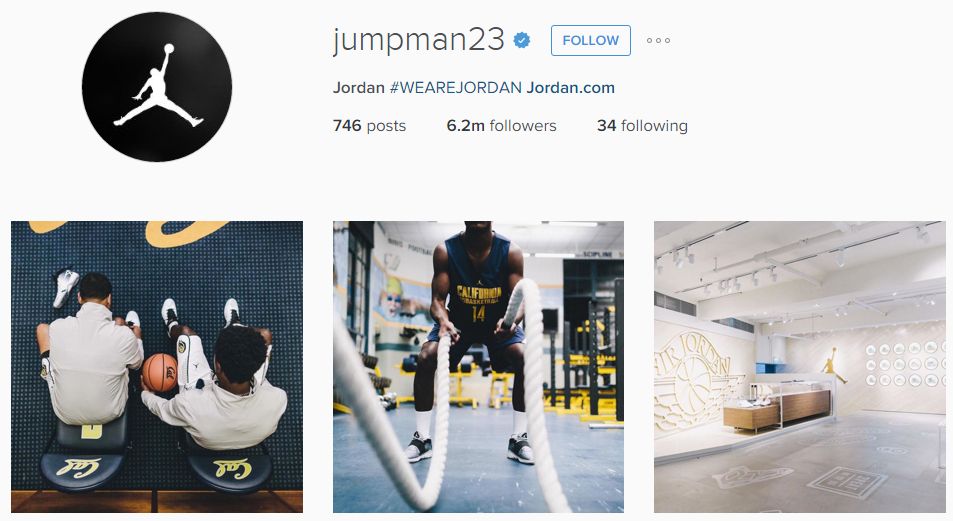
Task: Click the gold Jumpman statue in store photo
Action: pyautogui.click(x=833, y=365)
